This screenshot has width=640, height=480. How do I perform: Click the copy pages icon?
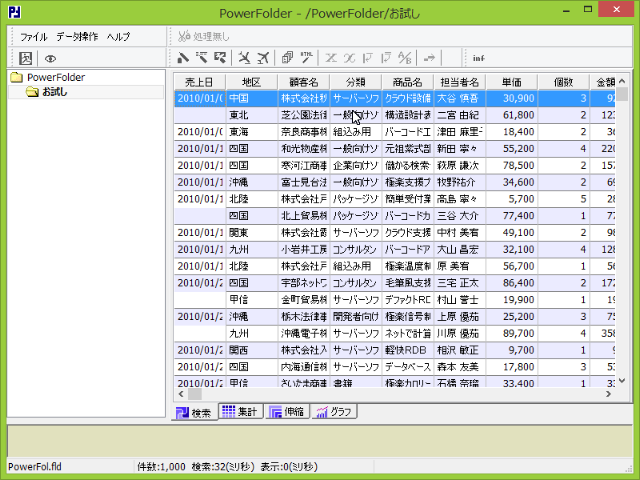287,58
